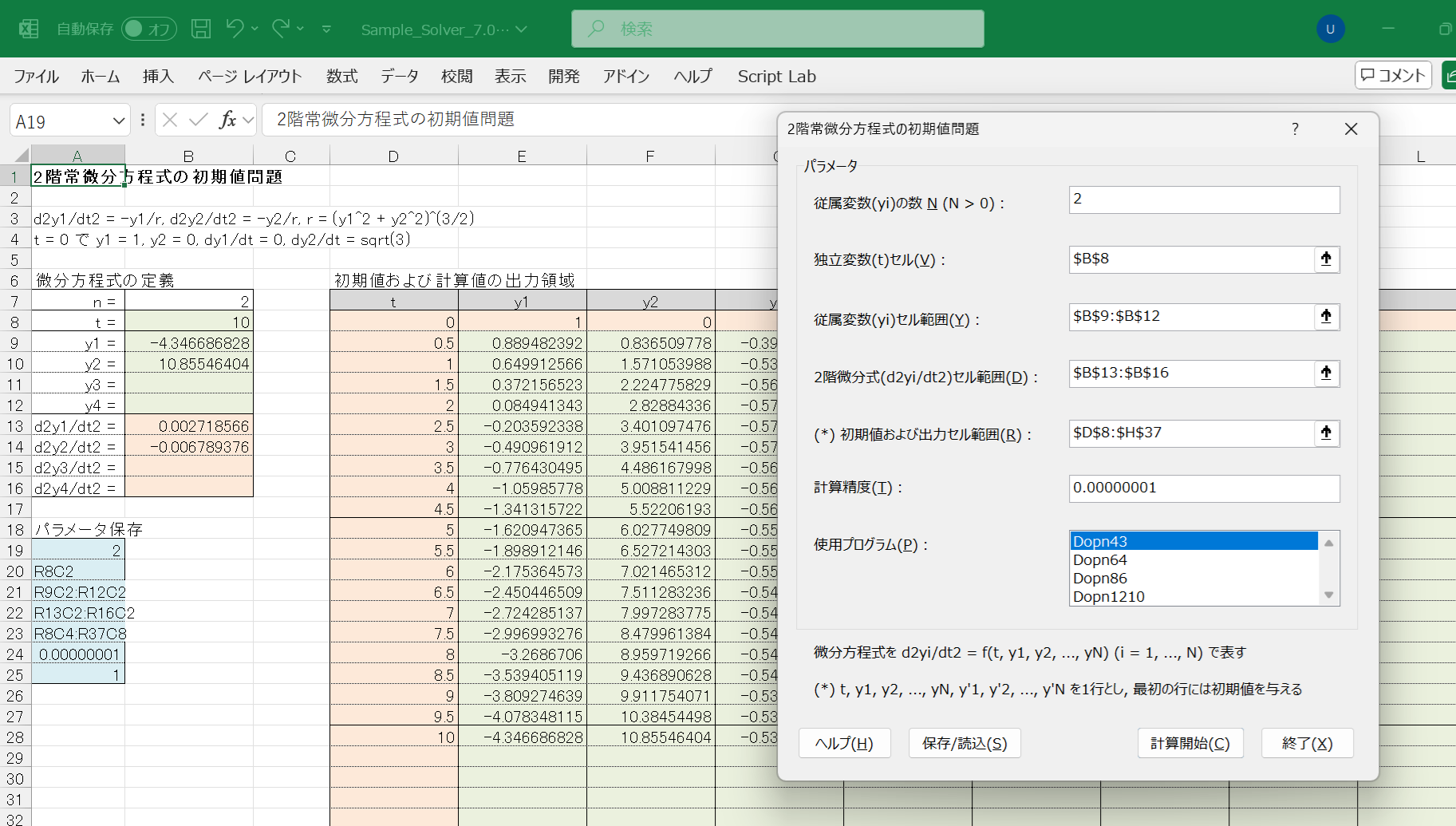Click the Redo arrow icon
The width and height of the screenshot is (1456, 826).
(x=280, y=29)
